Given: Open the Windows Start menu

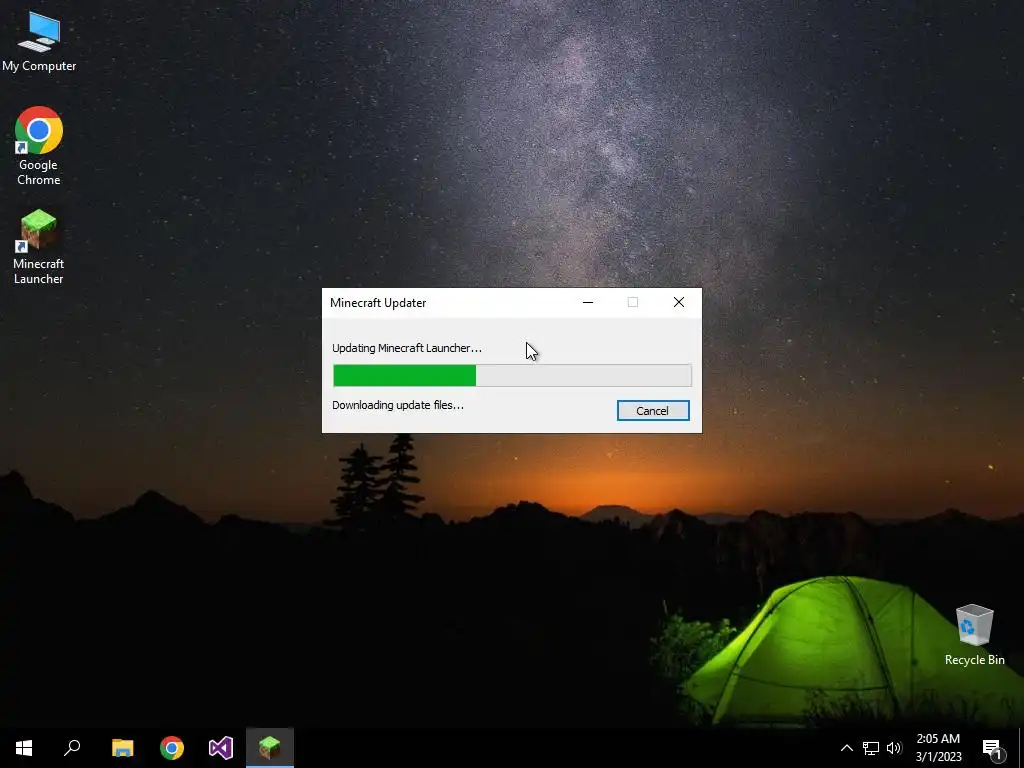Looking at the screenshot, I should click(x=24, y=748).
